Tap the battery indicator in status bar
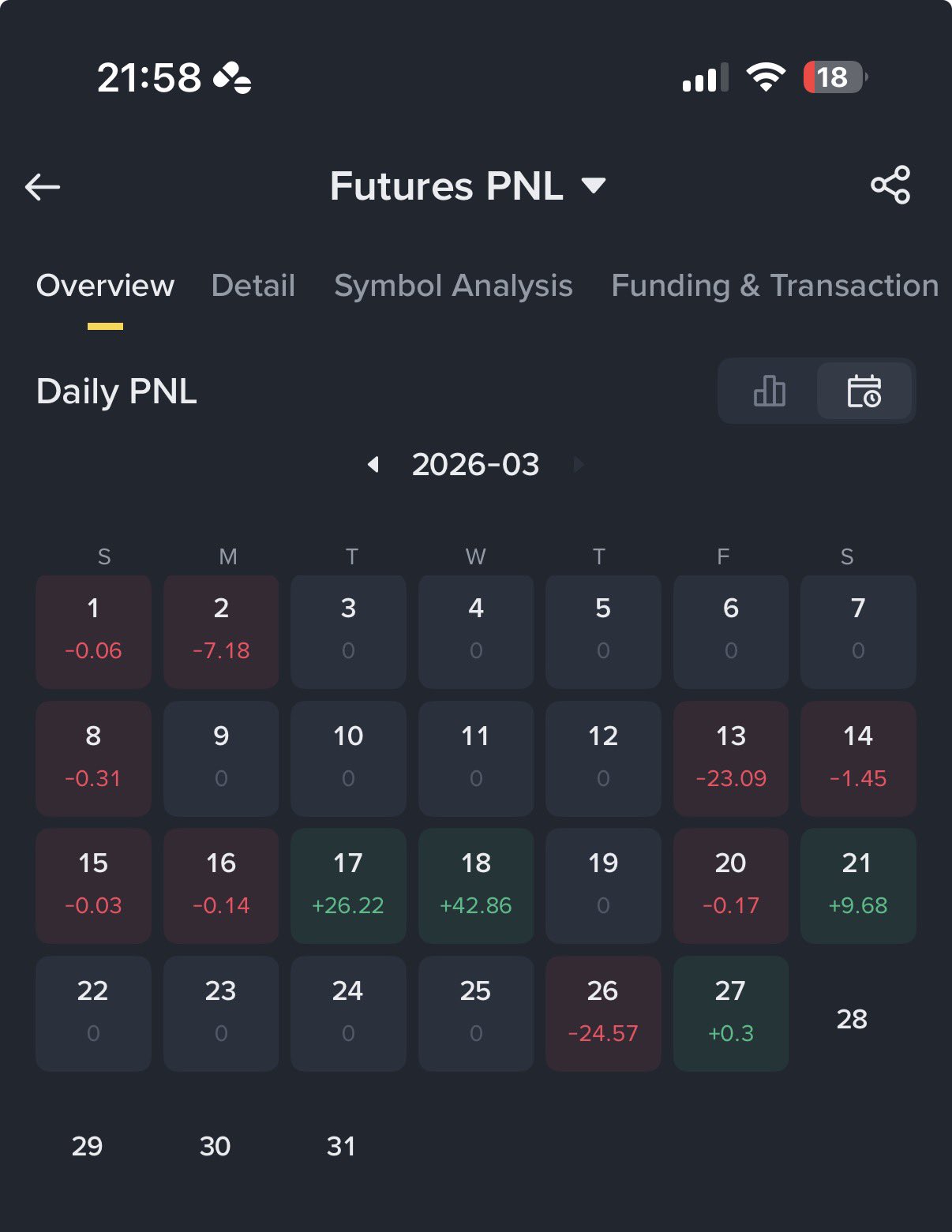952x1232 pixels. [x=834, y=77]
